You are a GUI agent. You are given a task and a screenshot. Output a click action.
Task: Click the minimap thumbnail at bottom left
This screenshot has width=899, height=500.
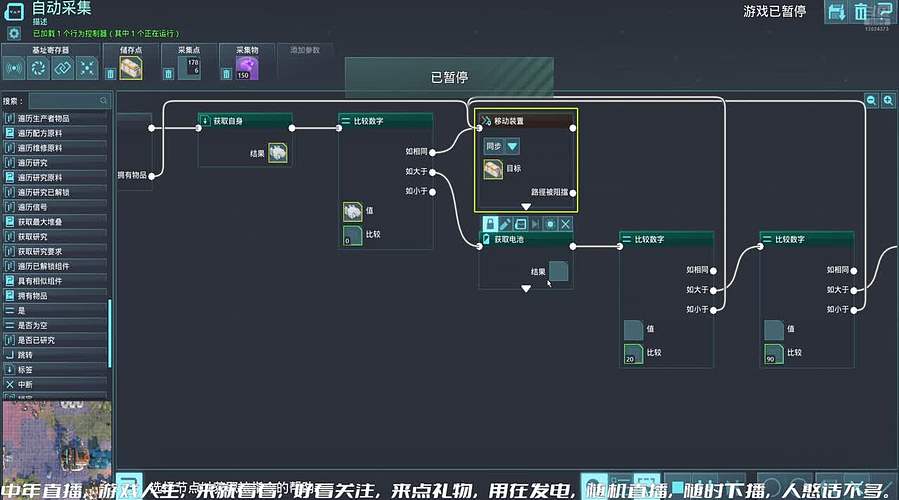pos(54,430)
